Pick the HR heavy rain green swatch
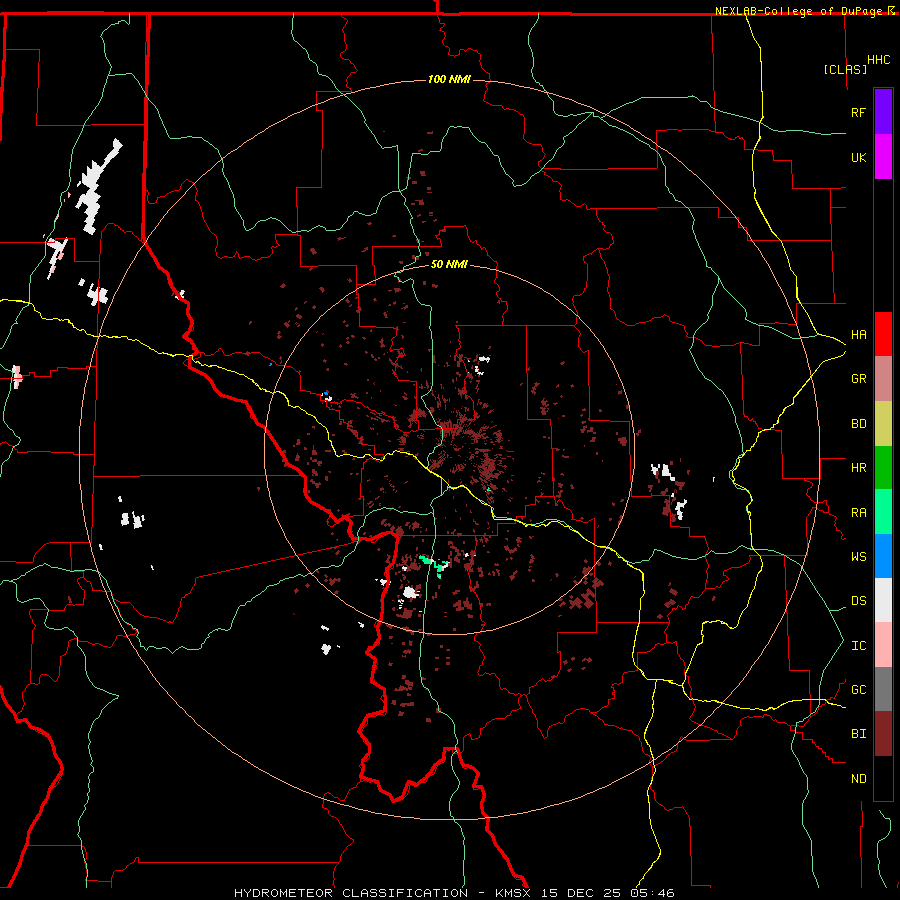The width and height of the screenshot is (900, 900). [883, 468]
